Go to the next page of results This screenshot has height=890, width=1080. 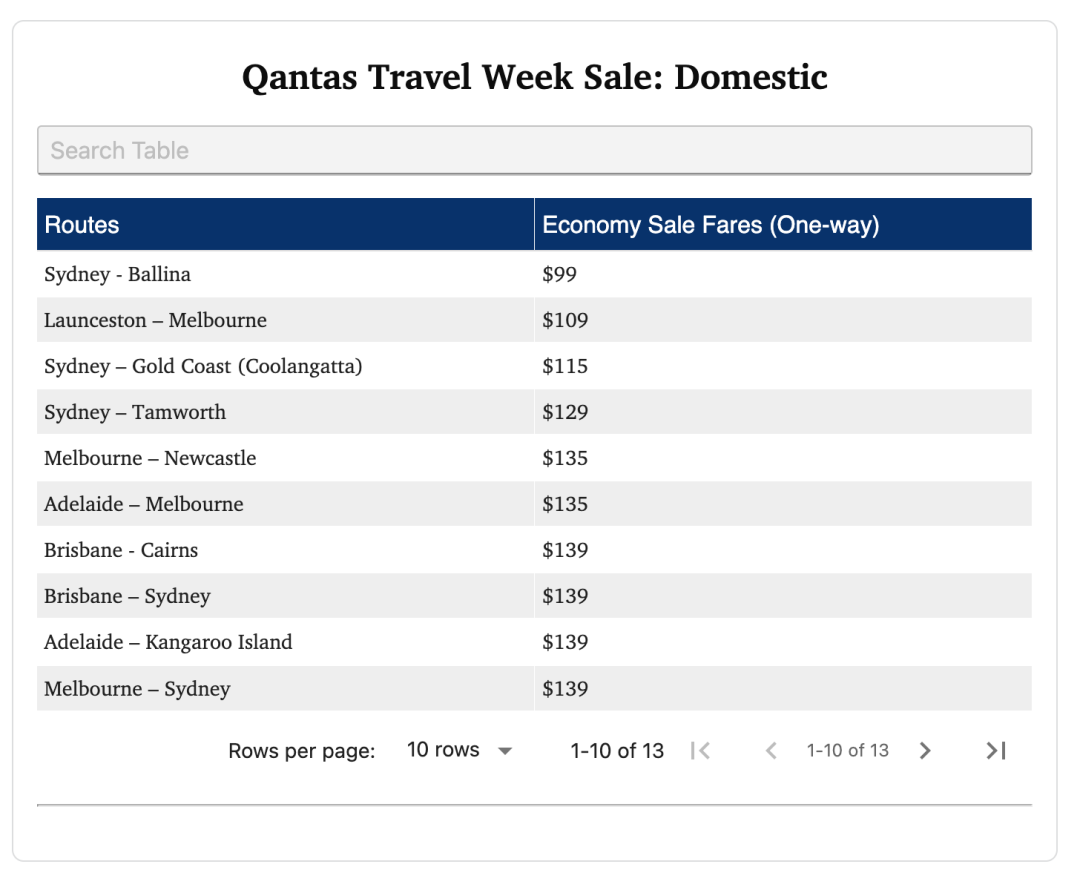point(925,751)
